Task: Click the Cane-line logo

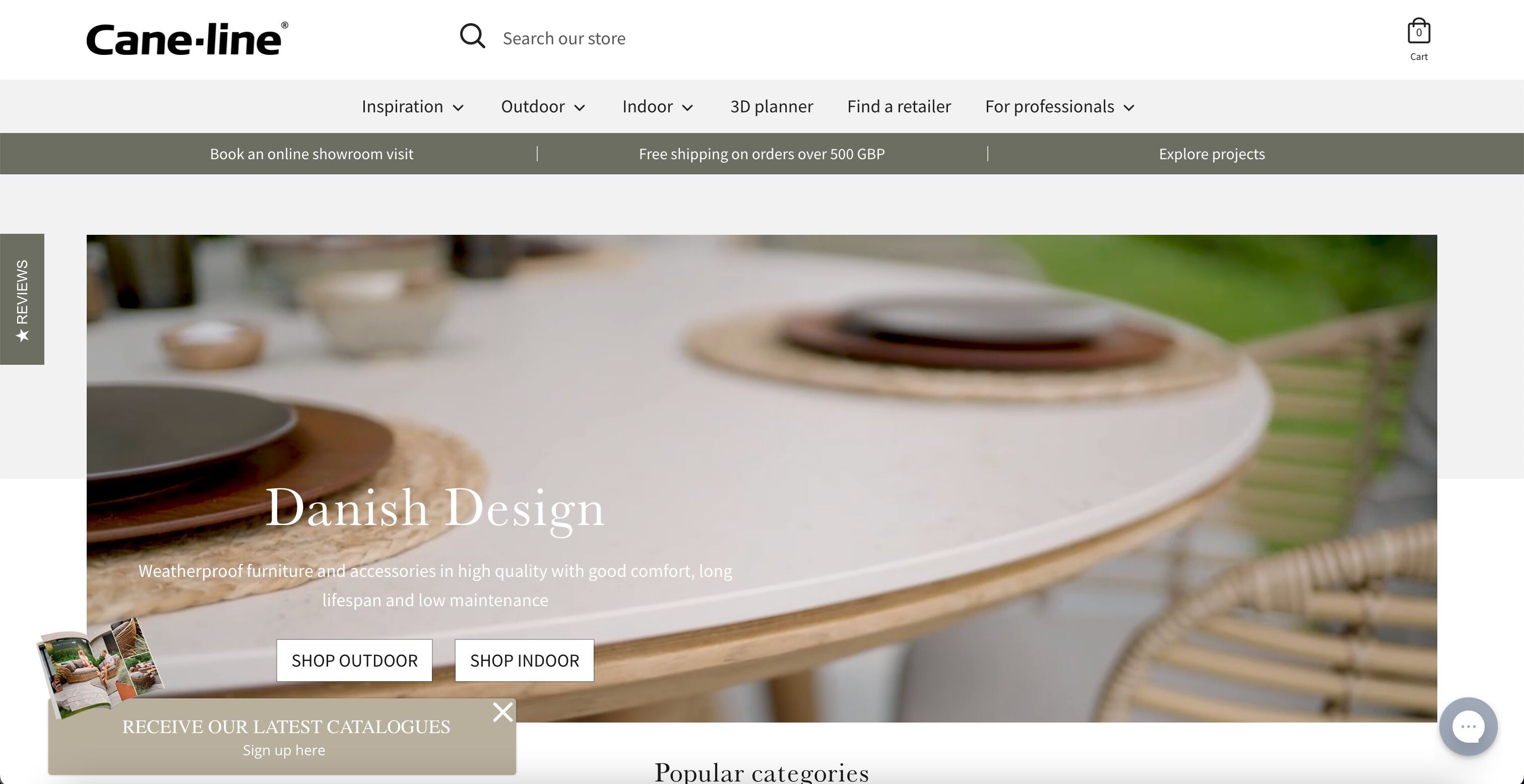Action: tap(187, 39)
